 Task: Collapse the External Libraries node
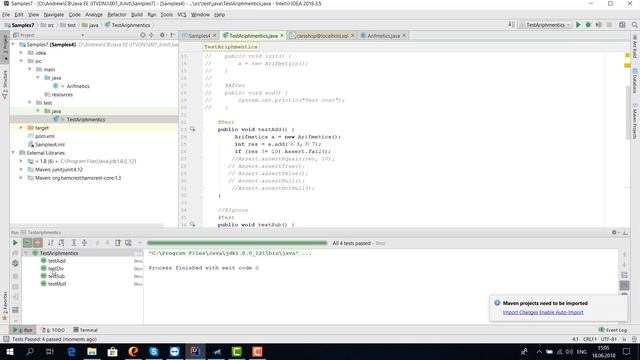(13, 153)
